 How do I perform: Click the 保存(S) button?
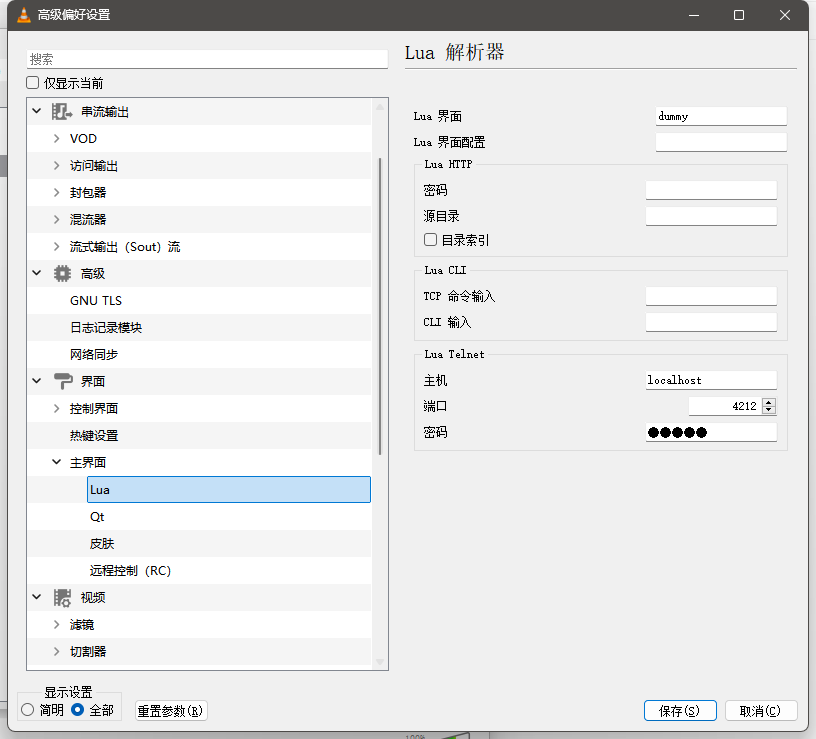(680, 710)
